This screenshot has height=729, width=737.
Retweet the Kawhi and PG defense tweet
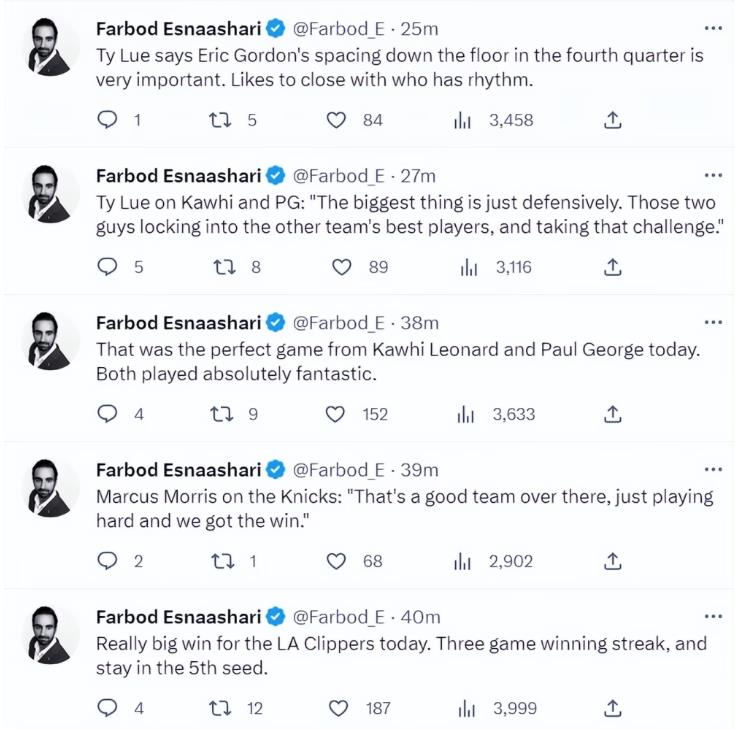(x=224, y=267)
